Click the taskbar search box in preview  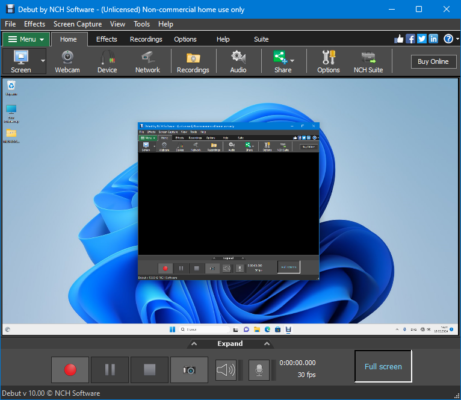tap(204, 329)
